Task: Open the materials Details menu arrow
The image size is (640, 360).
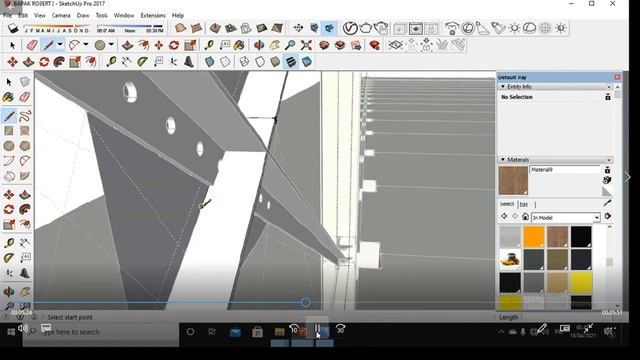Action: [608, 216]
